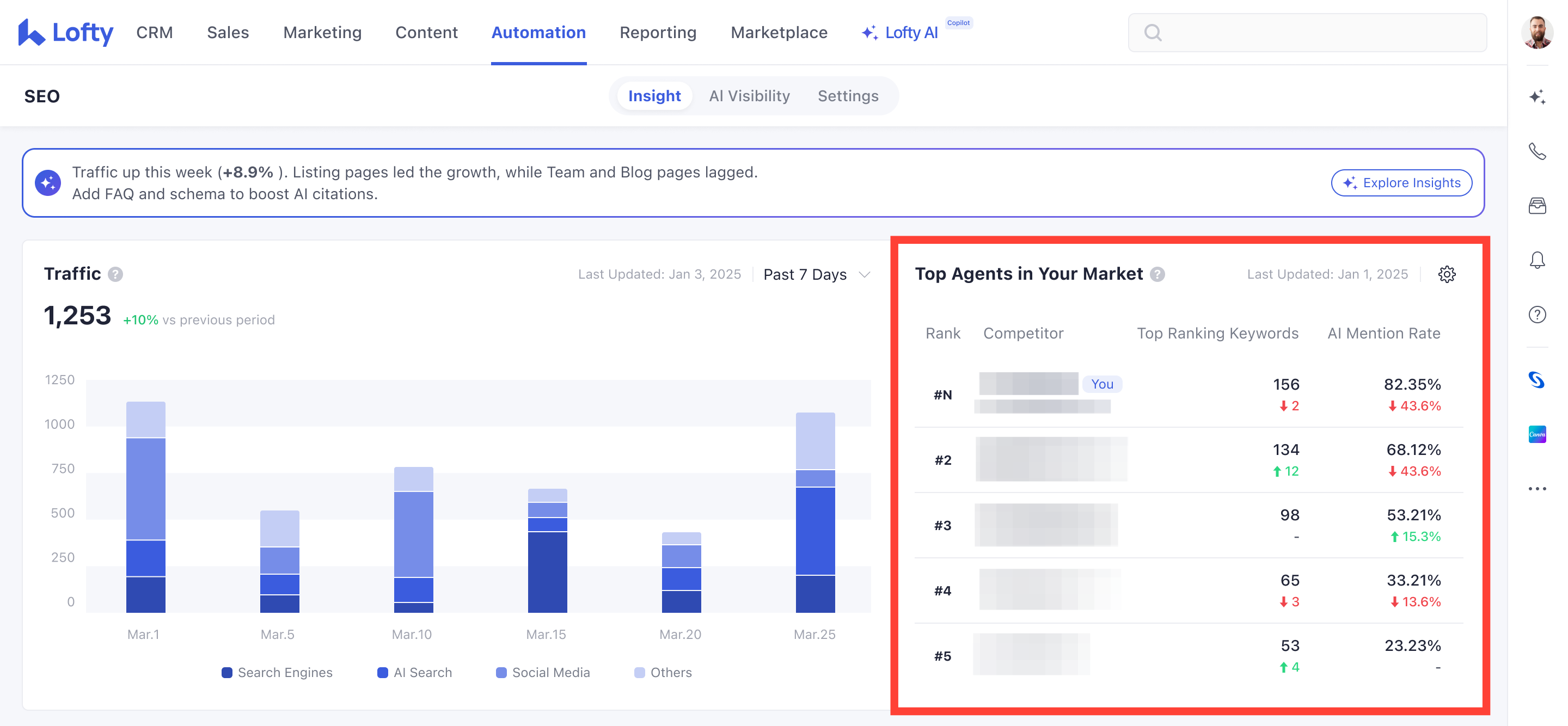Click the sparkle AI icon in right sidebar
Viewport: 1568px width, 726px height.
pos(1537,97)
